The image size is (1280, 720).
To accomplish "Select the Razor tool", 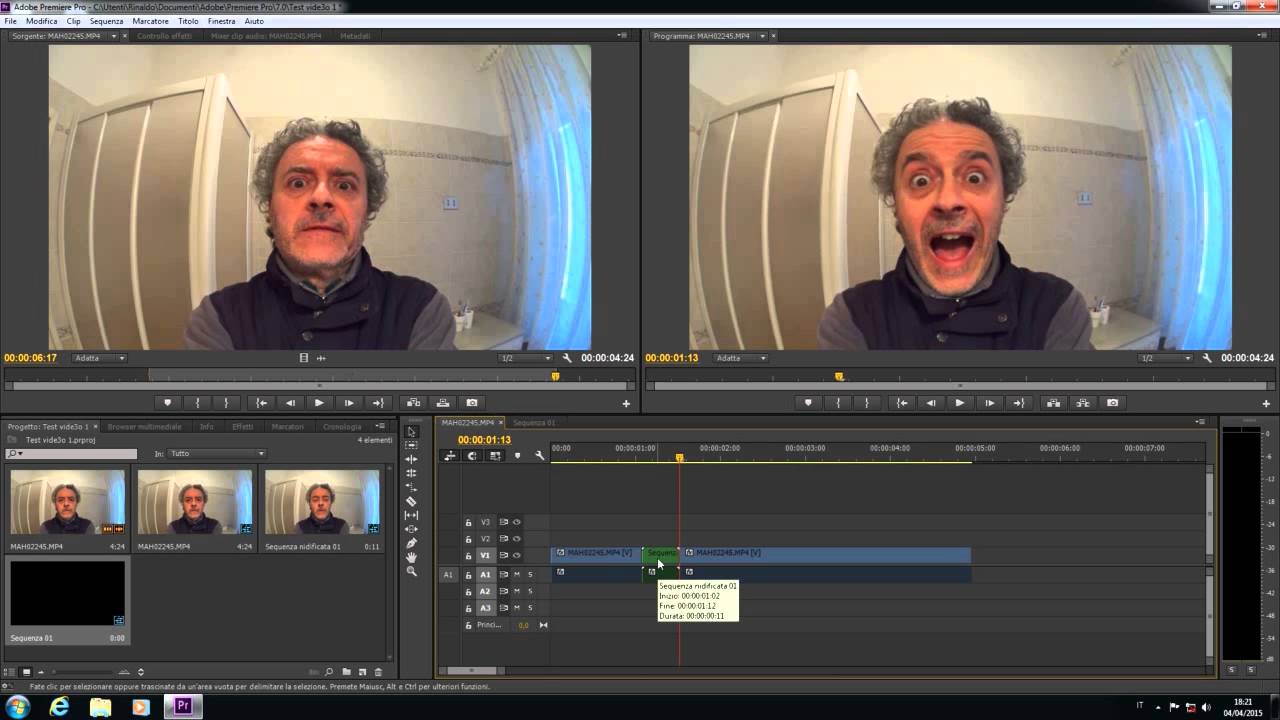I will click(411, 501).
